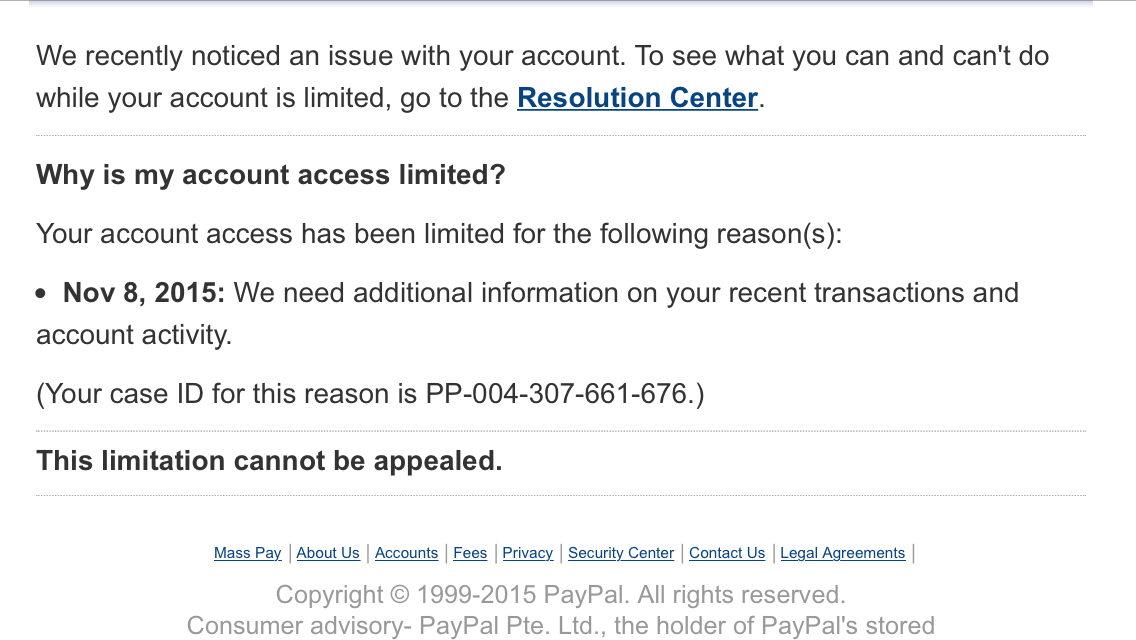
Task: Open the Resolution Center link
Action: pos(638,98)
